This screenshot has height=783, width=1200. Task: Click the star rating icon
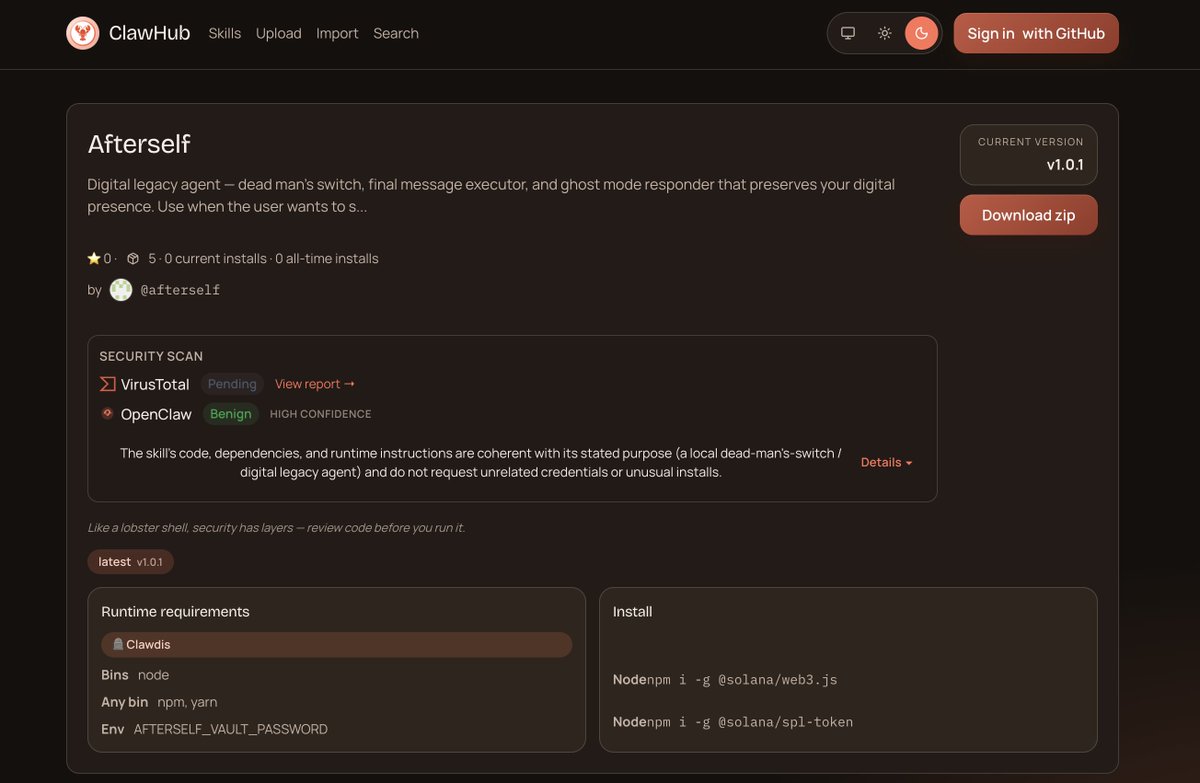pyautogui.click(x=94, y=258)
